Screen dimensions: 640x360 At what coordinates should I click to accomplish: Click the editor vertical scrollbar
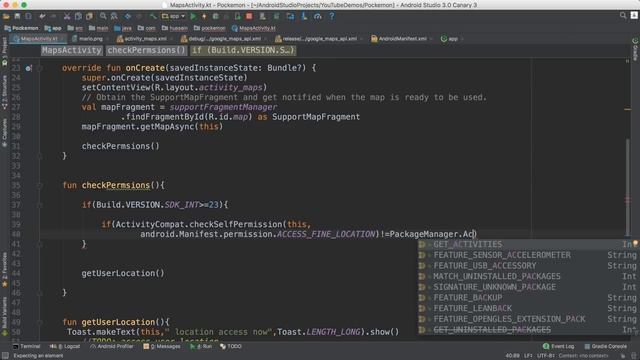coord(628,188)
